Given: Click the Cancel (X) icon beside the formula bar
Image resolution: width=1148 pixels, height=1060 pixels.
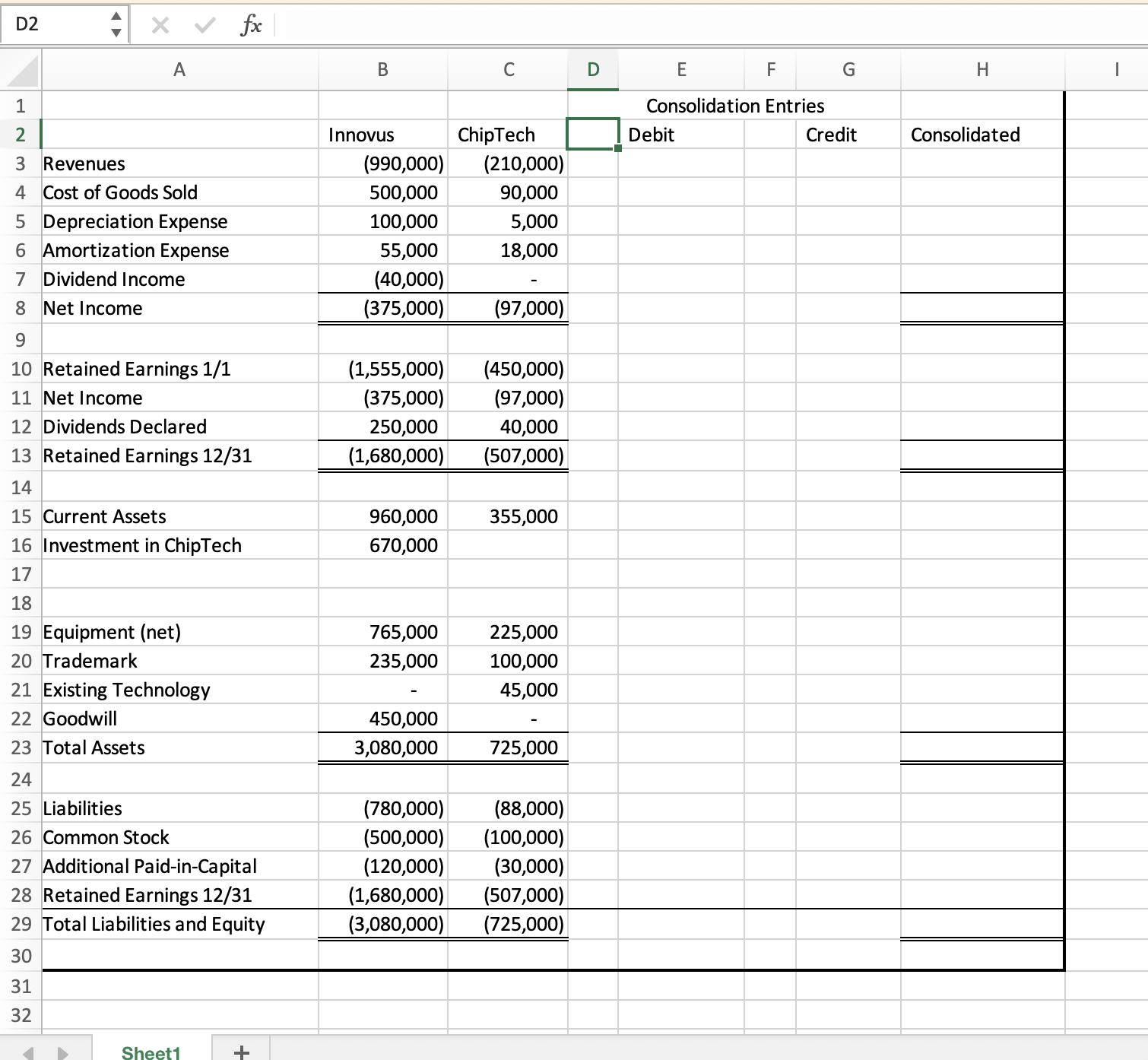Looking at the screenshot, I should [x=161, y=24].
